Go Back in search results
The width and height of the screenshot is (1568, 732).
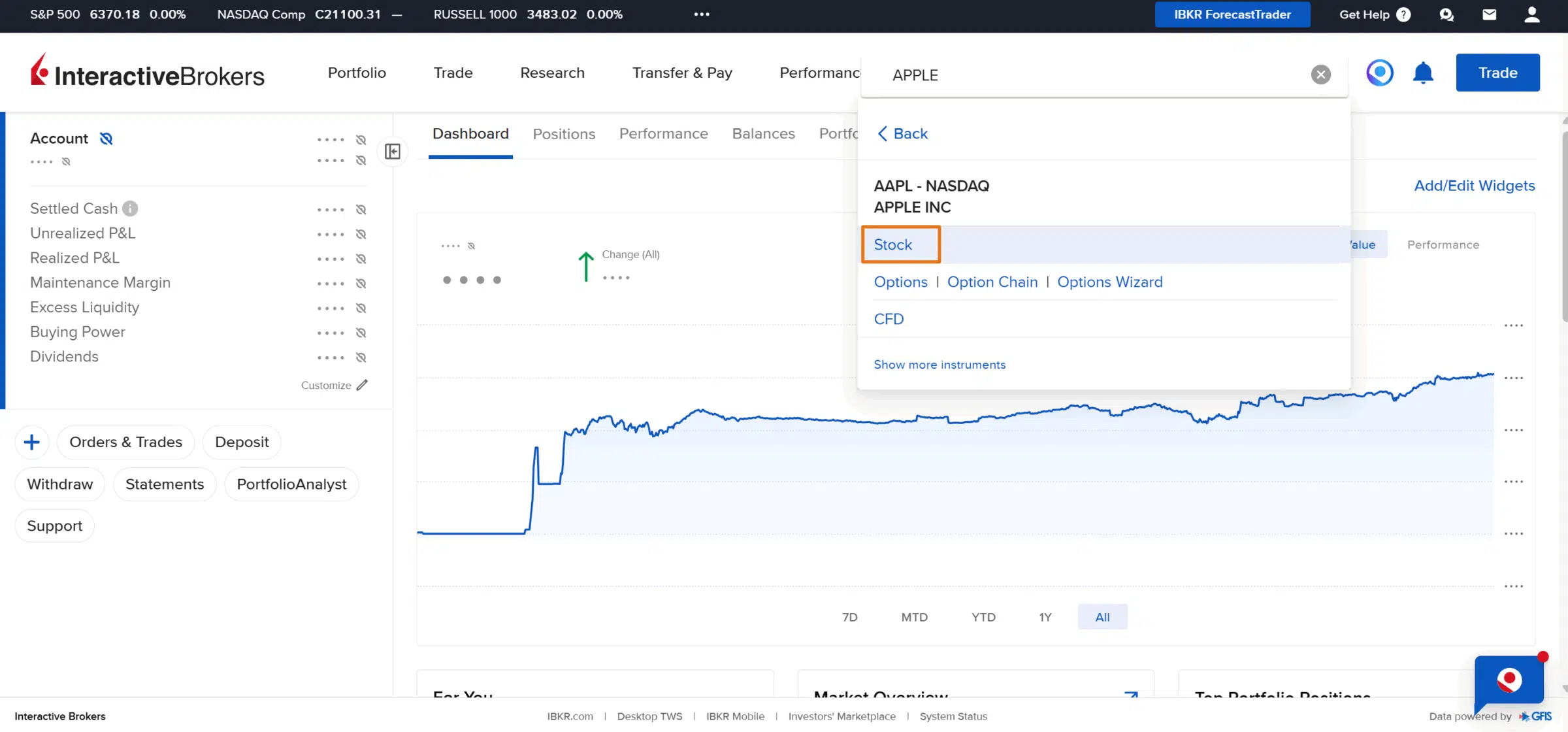pyautogui.click(x=902, y=133)
